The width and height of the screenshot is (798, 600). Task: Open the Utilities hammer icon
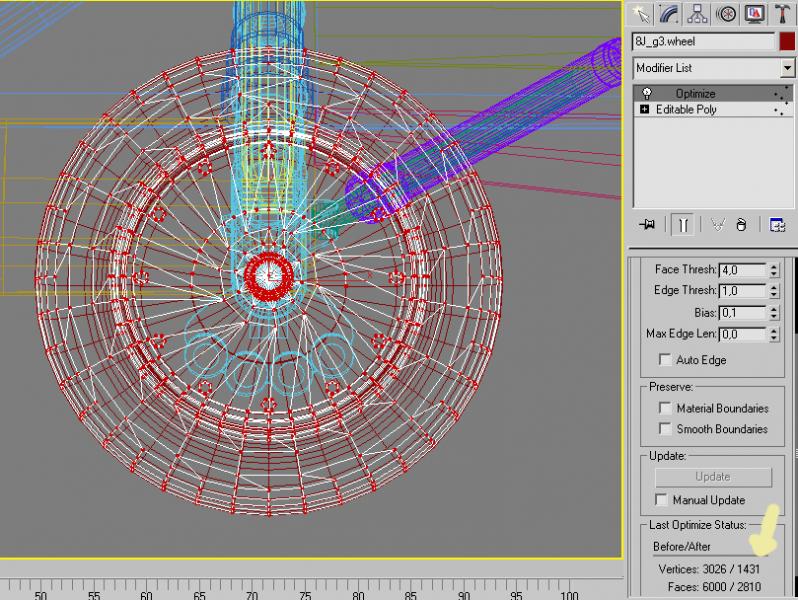[x=782, y=14]
